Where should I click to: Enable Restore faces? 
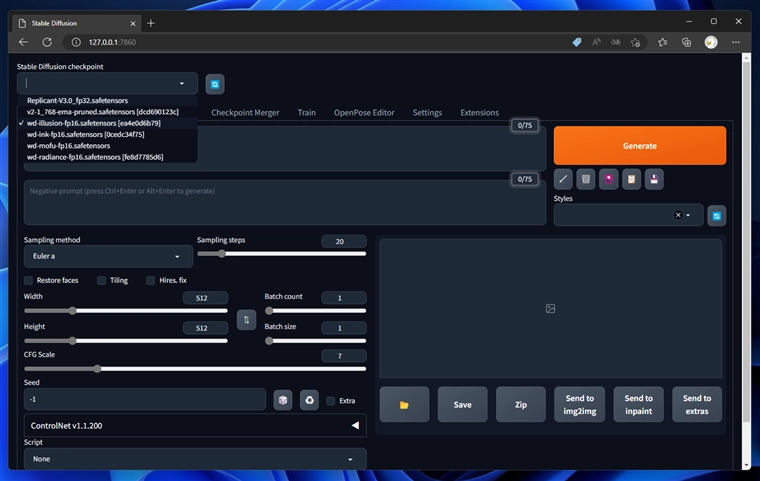[29, 280]
